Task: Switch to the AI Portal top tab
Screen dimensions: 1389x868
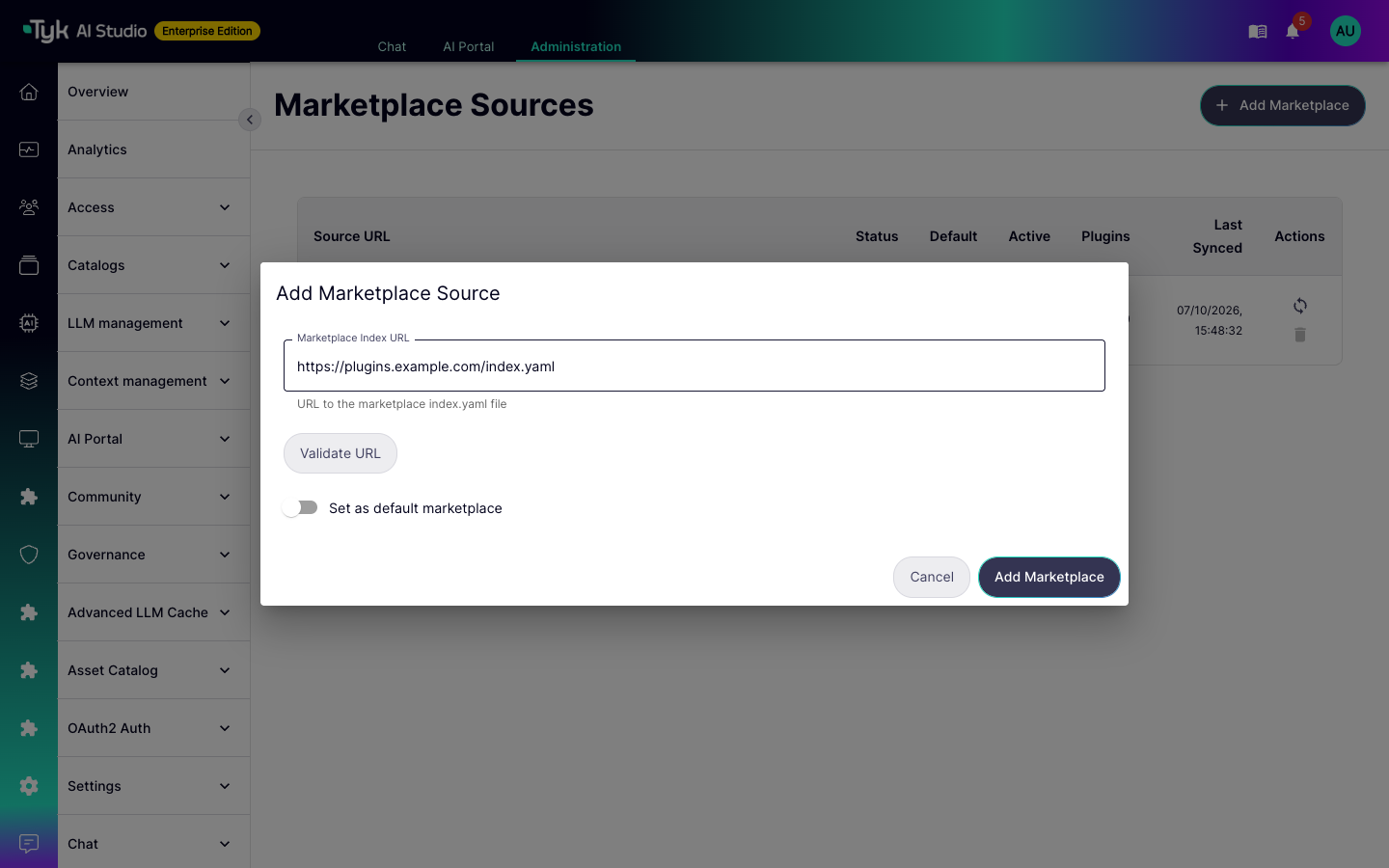Action: point(469,46)
